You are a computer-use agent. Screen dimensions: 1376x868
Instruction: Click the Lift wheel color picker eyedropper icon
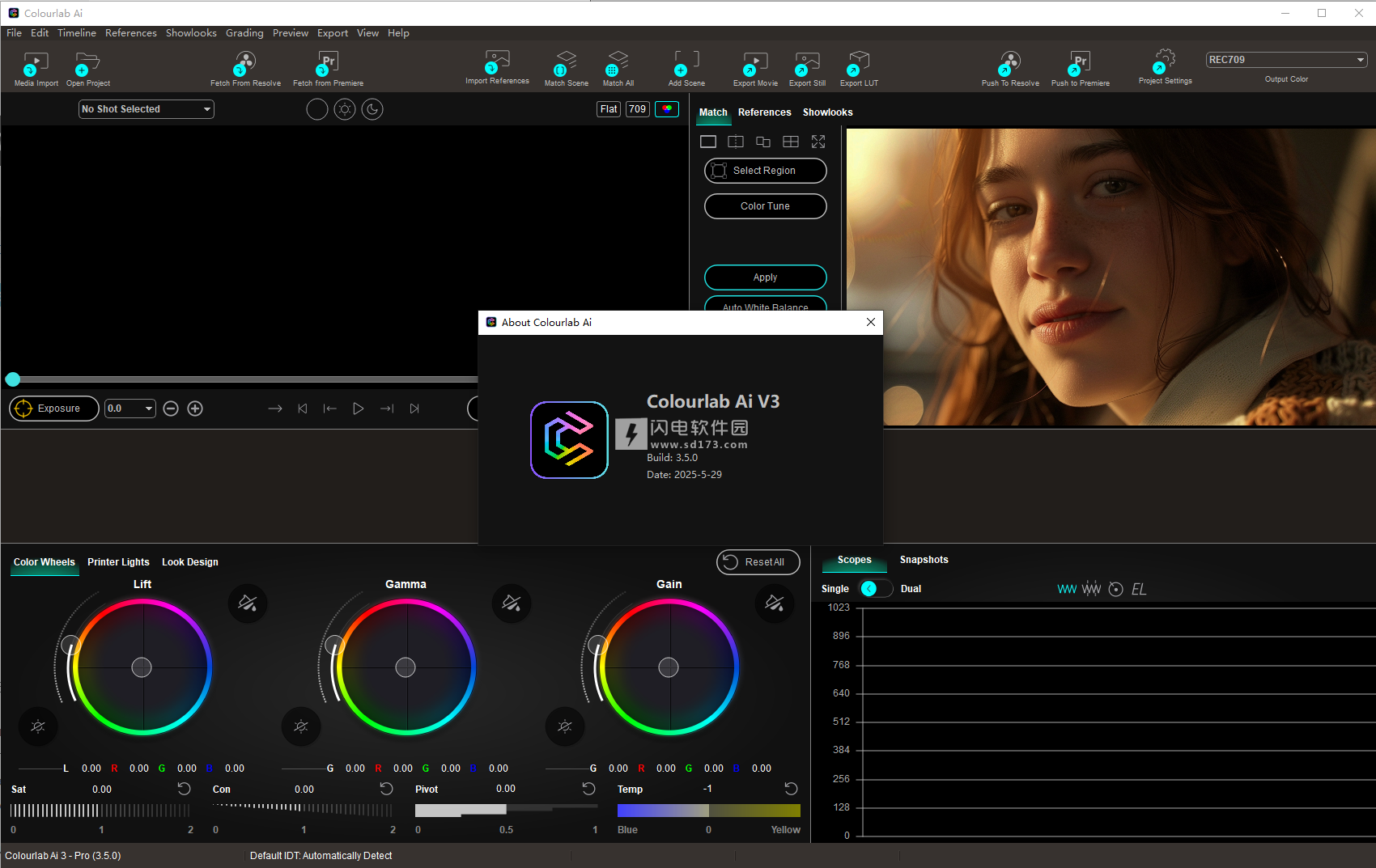(248, 603)
